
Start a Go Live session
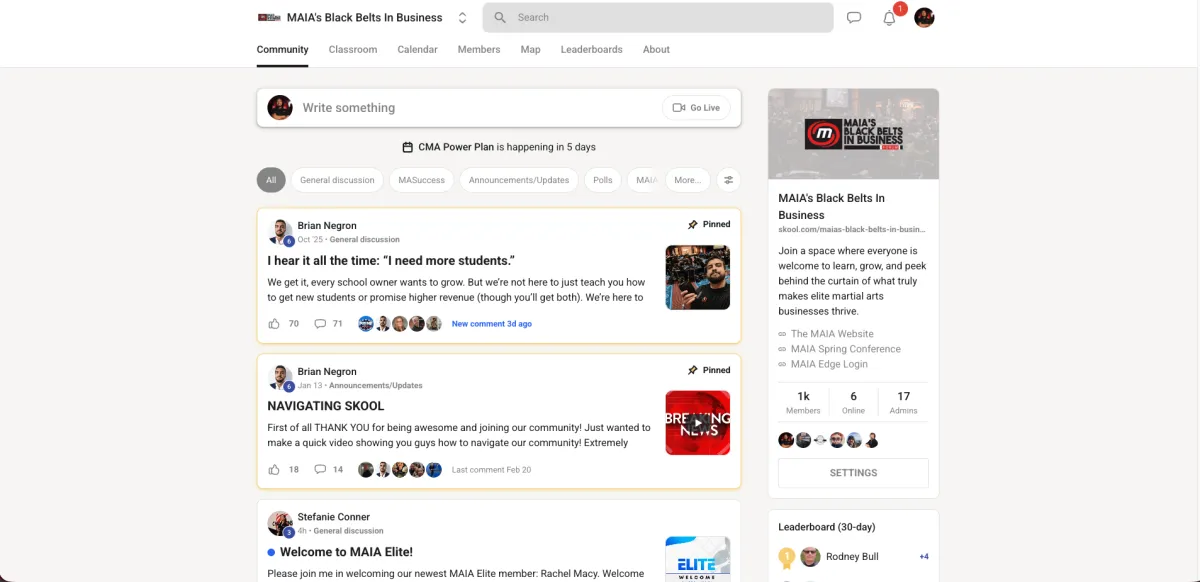coord(696,108)
